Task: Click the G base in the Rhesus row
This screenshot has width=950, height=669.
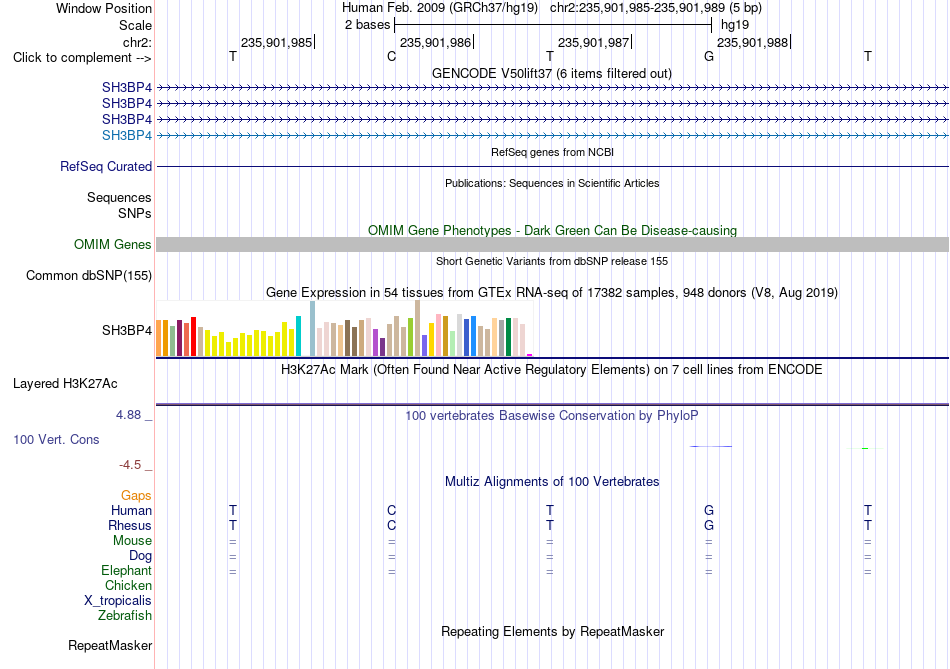Action: 709,525
